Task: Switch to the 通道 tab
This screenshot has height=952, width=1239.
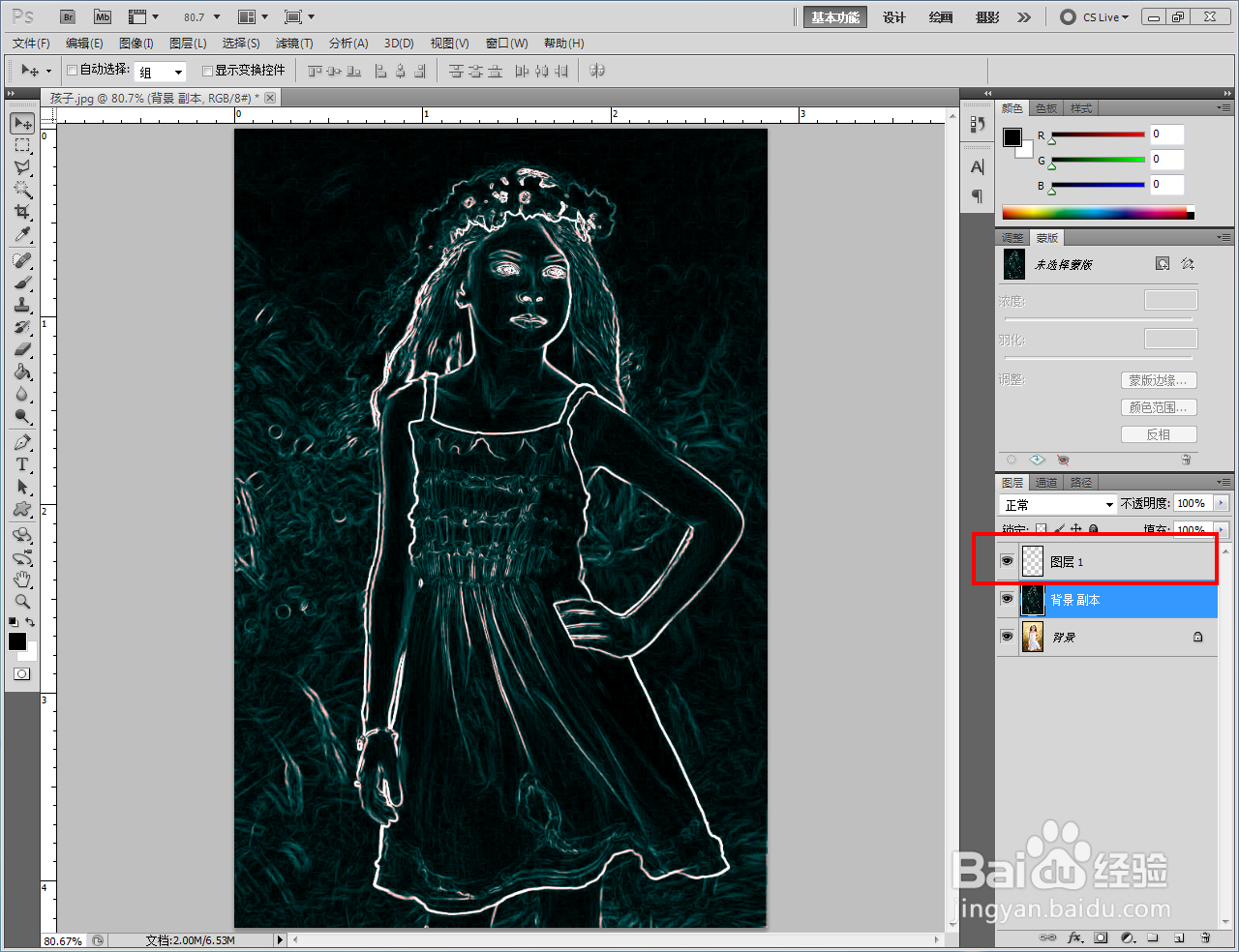Action: point(1046,482)
